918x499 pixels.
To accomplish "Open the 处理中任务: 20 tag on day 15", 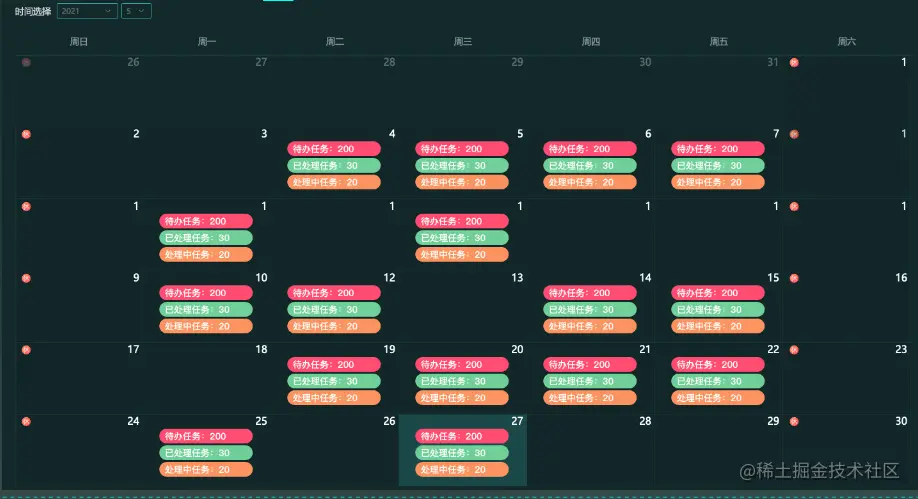I will coord(718,326).
